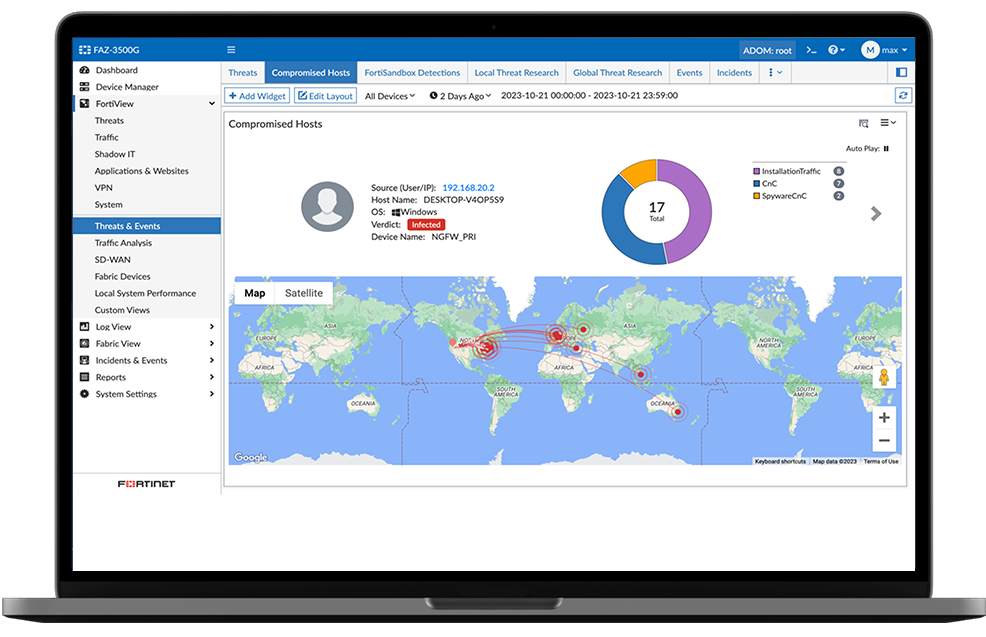Switch map to Satellite view
The image size is (986, 637).
click(304, 293)
